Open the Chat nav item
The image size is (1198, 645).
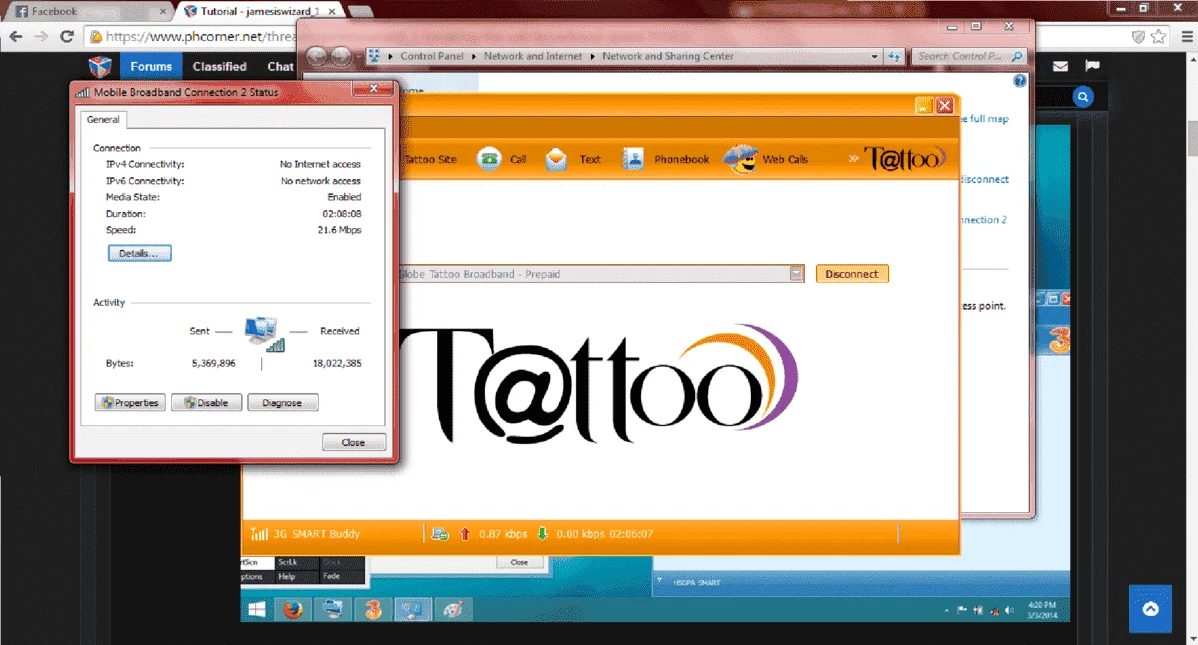(280, 66)
